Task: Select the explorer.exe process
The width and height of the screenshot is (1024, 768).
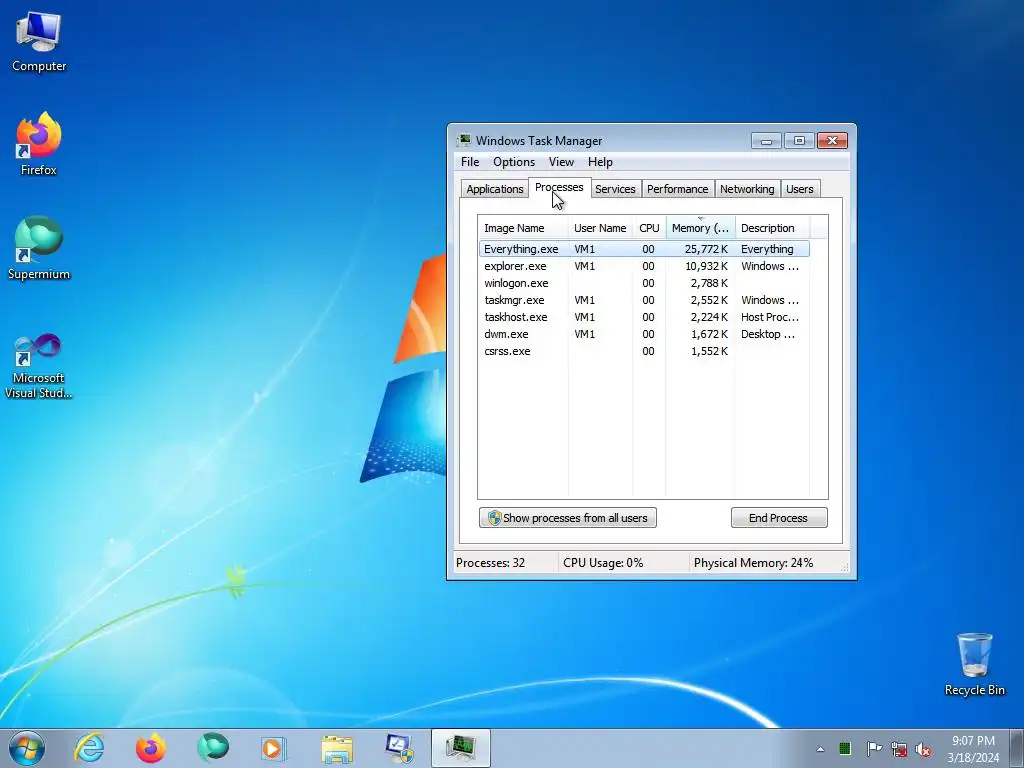Action: (644, 266)
